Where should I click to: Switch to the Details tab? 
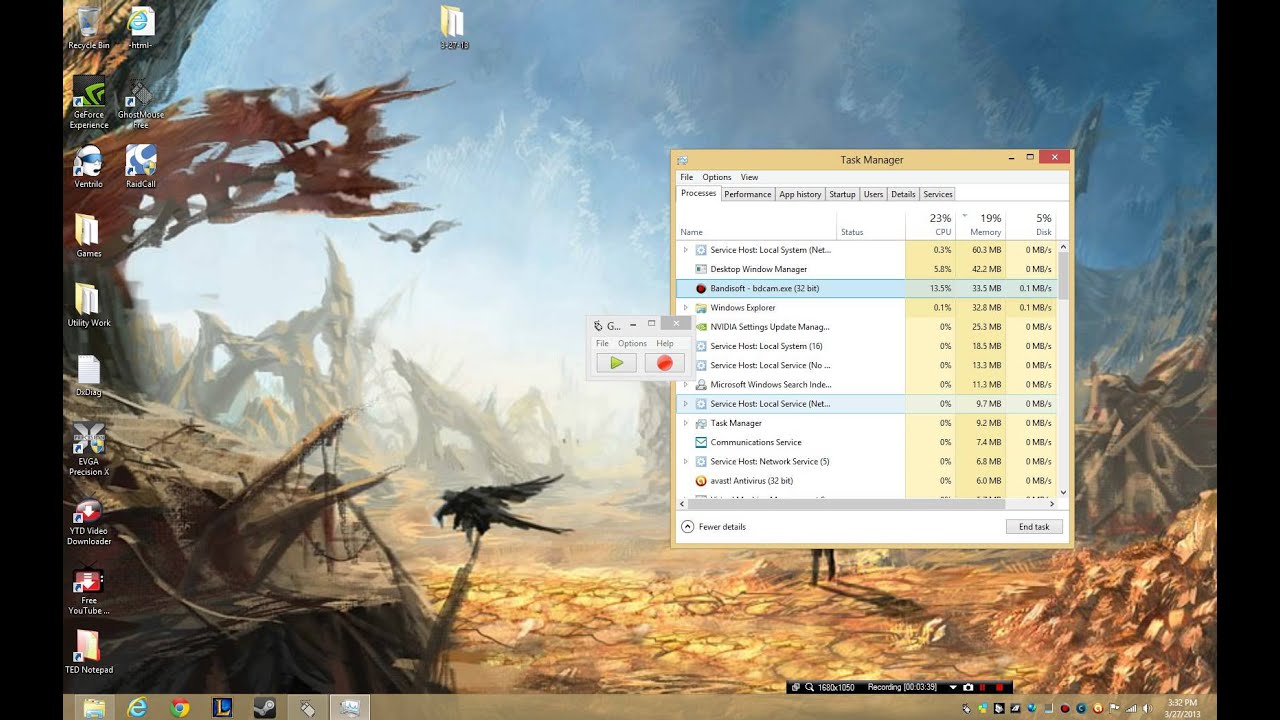903,194
